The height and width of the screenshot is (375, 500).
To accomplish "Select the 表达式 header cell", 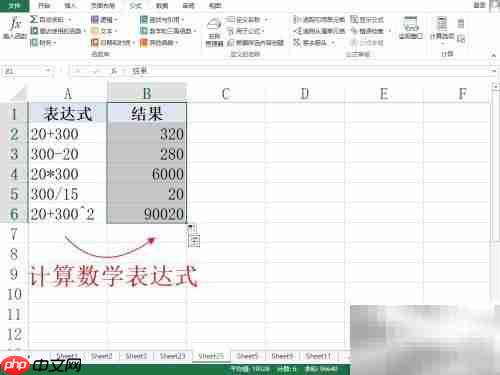I will tap(68, 113).
